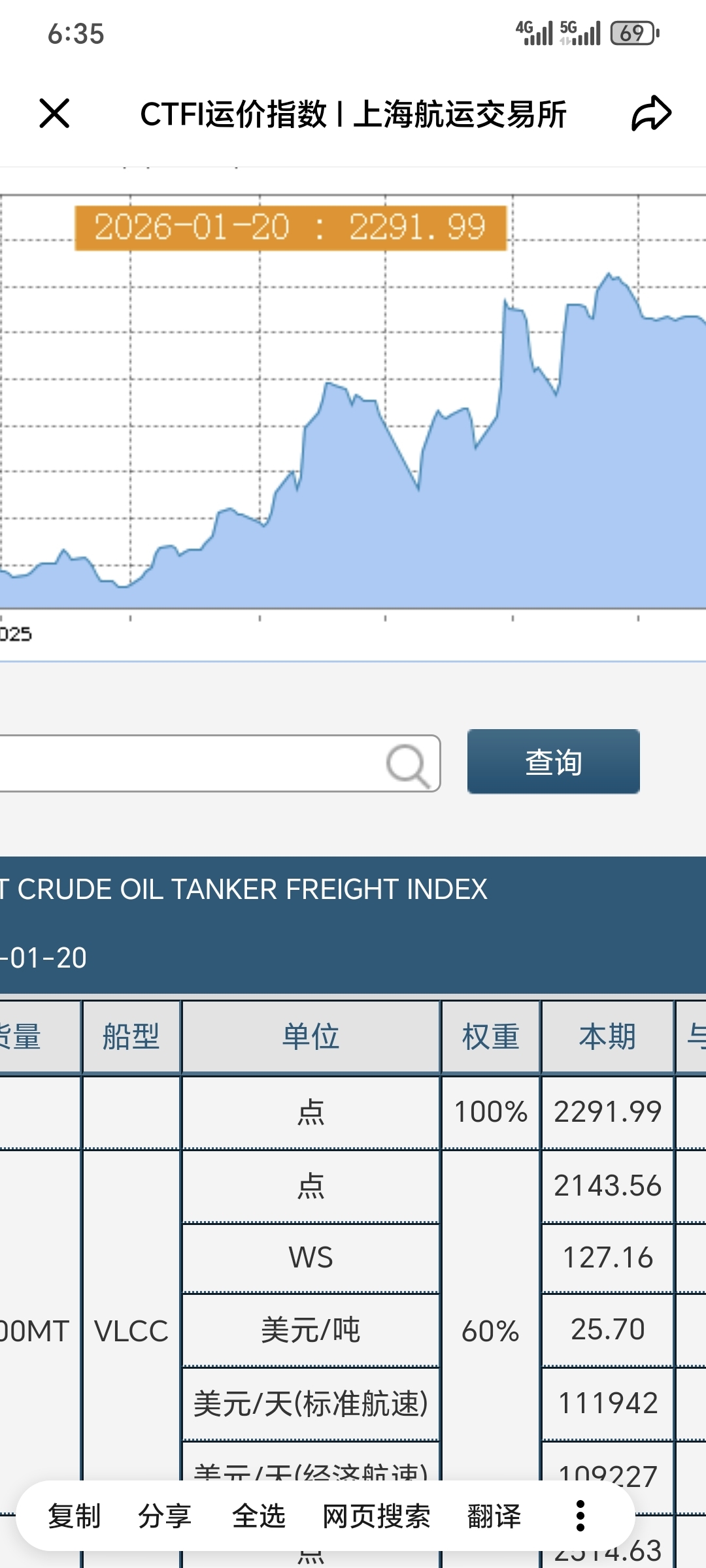Viewport: 706px width, 1568px height.
Task: Tap the 船型 column header
Action: (131, 1037)
